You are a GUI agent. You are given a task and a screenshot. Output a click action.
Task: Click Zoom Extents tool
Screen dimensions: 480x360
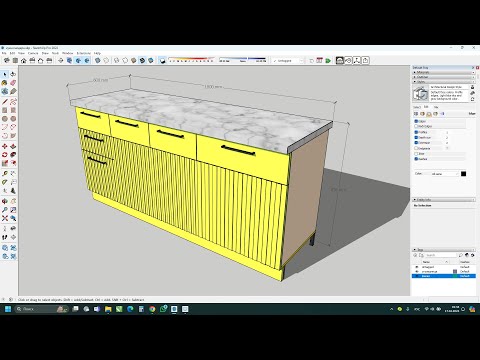[5, 218]
